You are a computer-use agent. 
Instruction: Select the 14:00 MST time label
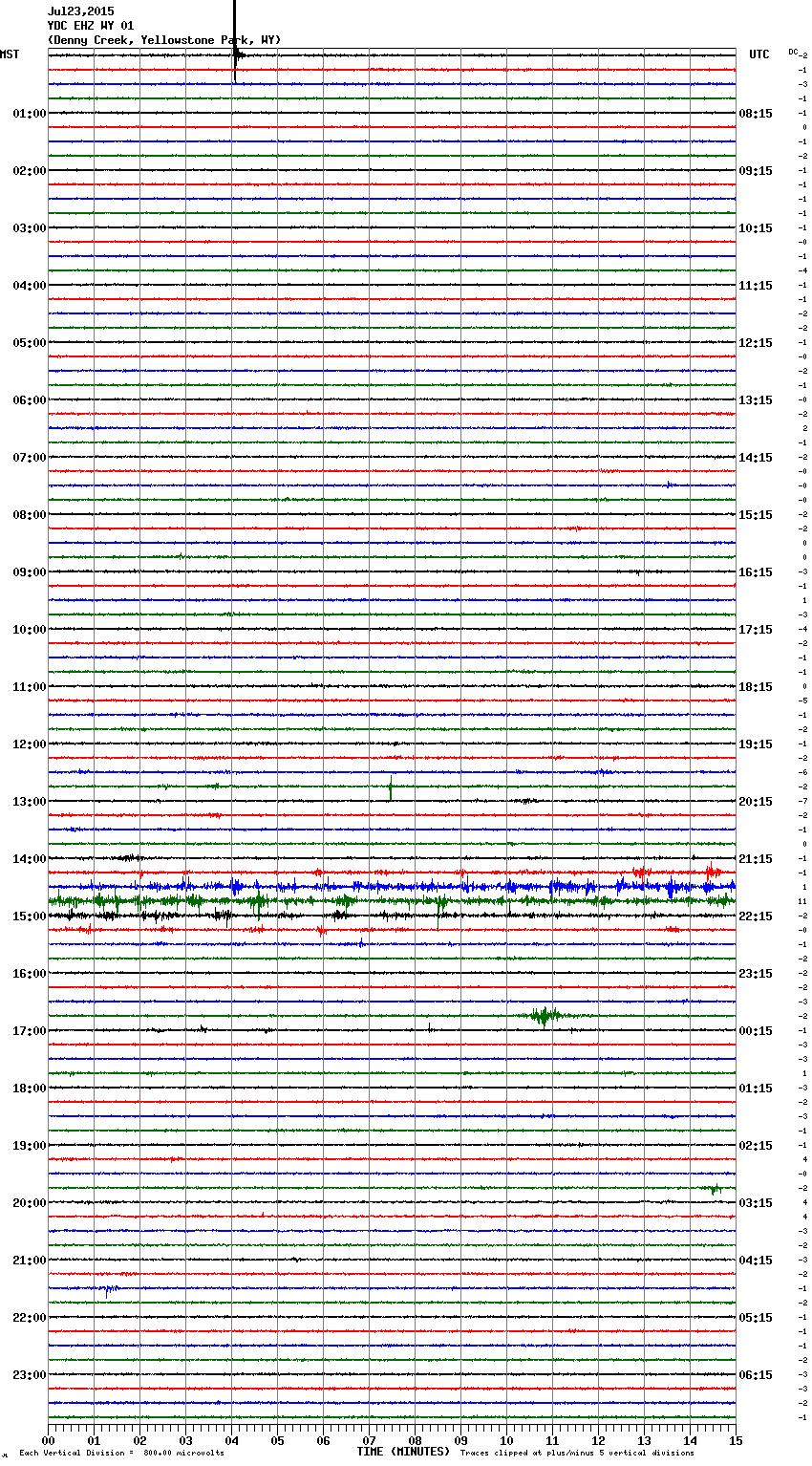click(x=30, y=859)
